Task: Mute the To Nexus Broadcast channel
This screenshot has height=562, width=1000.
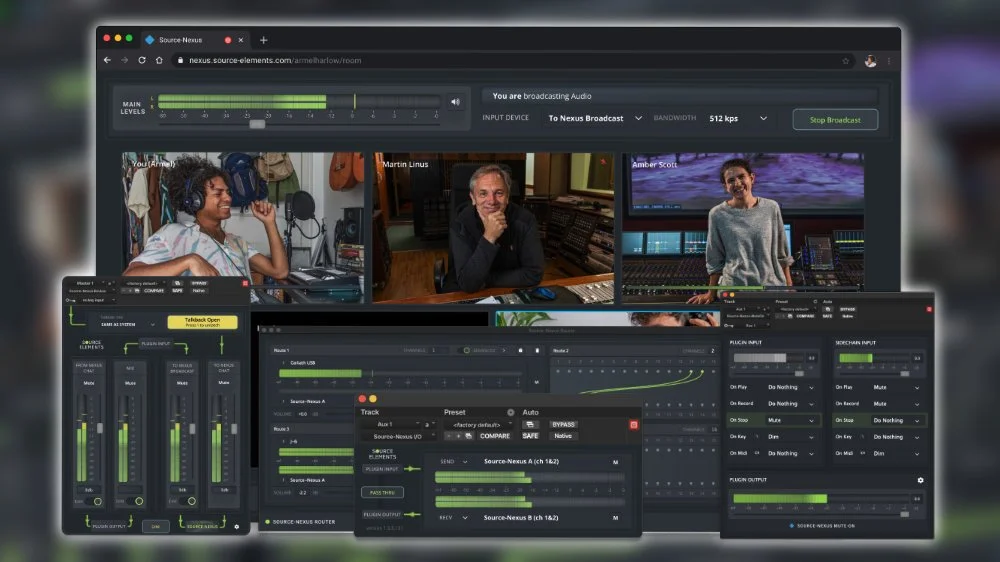Action: coord(182,383)
